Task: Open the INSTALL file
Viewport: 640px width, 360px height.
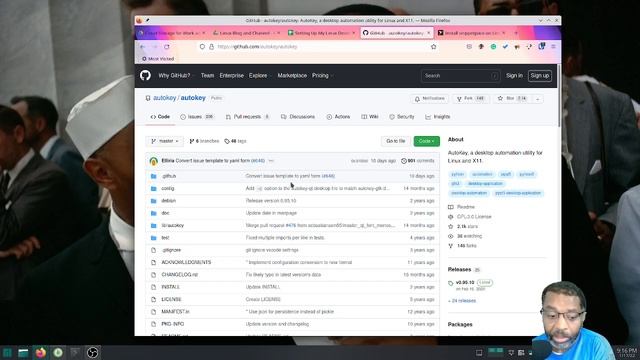Action: (171, 287)
